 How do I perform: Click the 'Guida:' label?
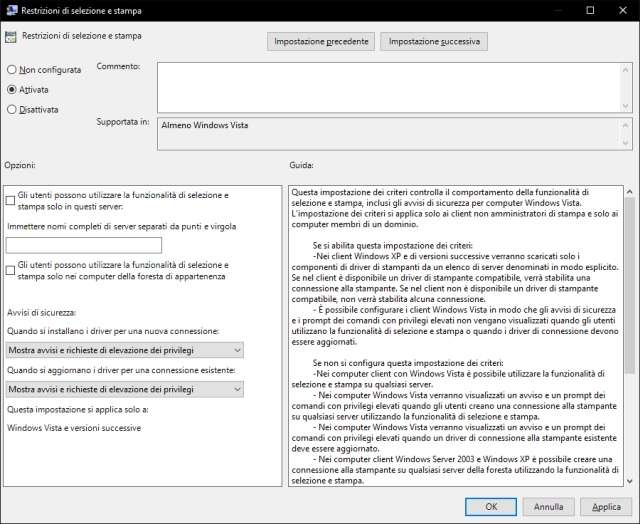[301, 165]
